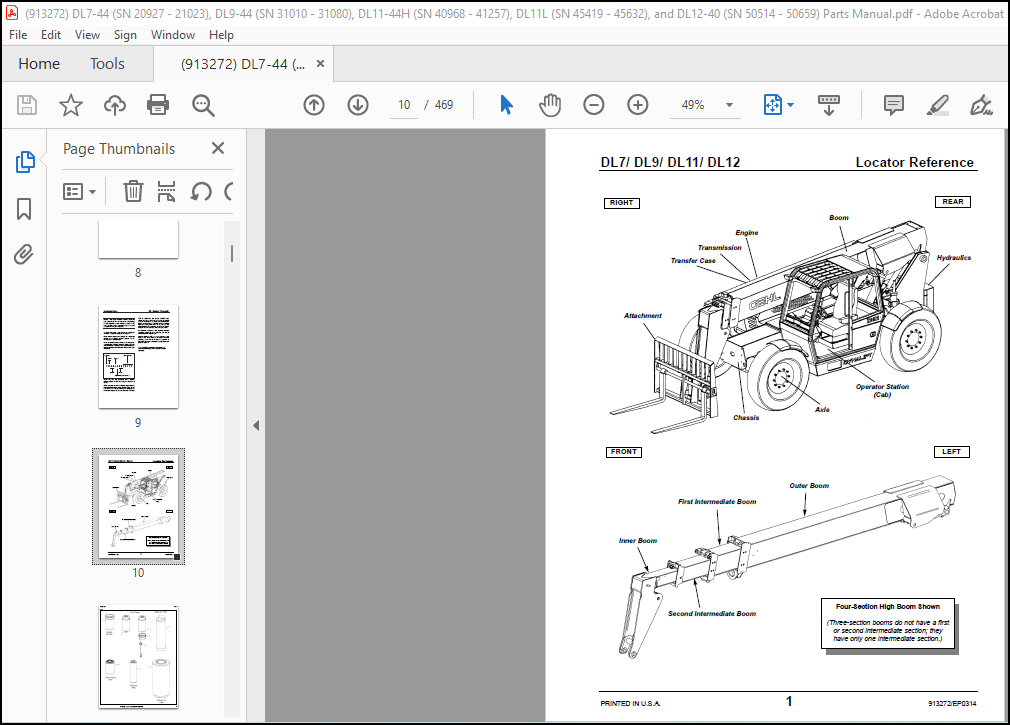Click the 'Inner Boom' label
1010x725 pixels.
pos(638,541)
